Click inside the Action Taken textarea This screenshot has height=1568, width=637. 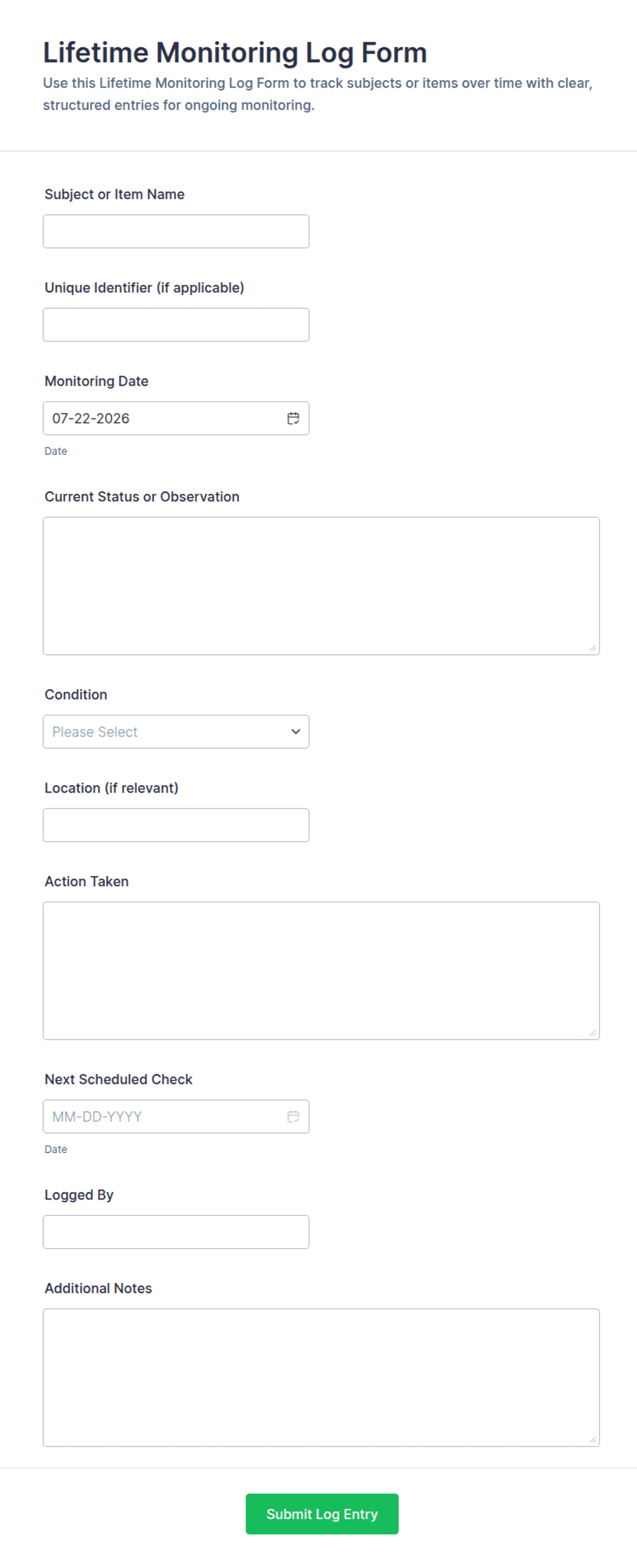tap(321, 971)
